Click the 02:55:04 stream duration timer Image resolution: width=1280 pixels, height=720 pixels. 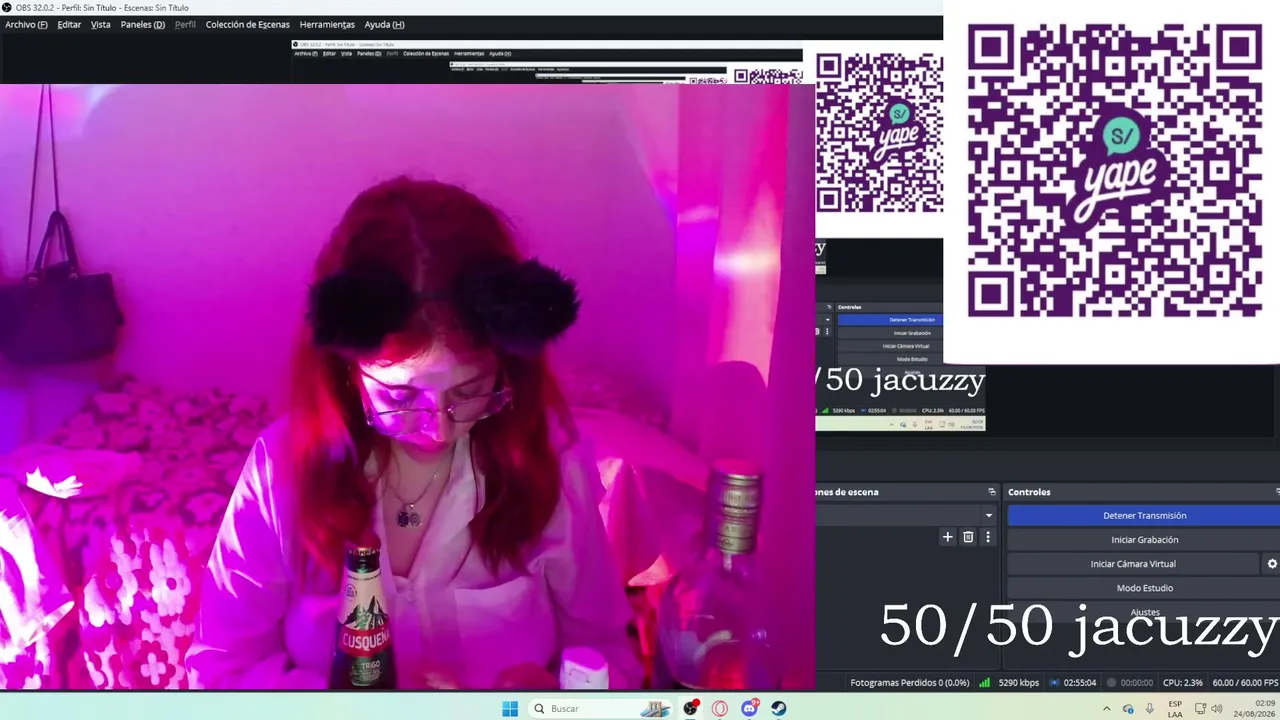[1080, 683]
